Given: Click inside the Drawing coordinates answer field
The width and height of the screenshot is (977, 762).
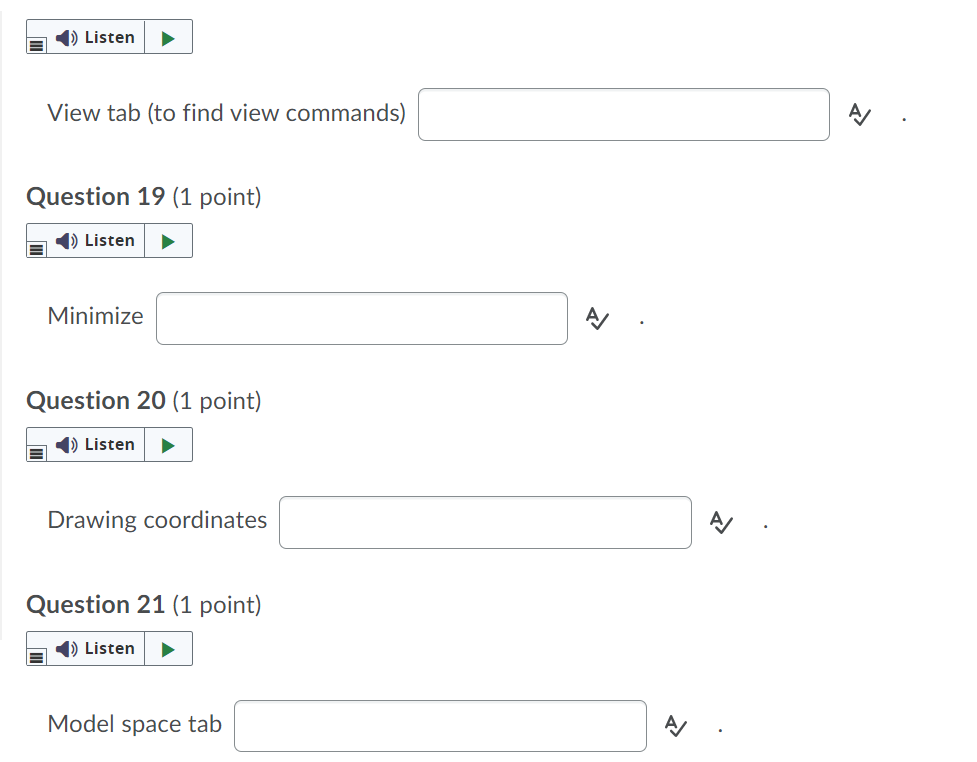Looking at the screenshot, I should point(485,522).
